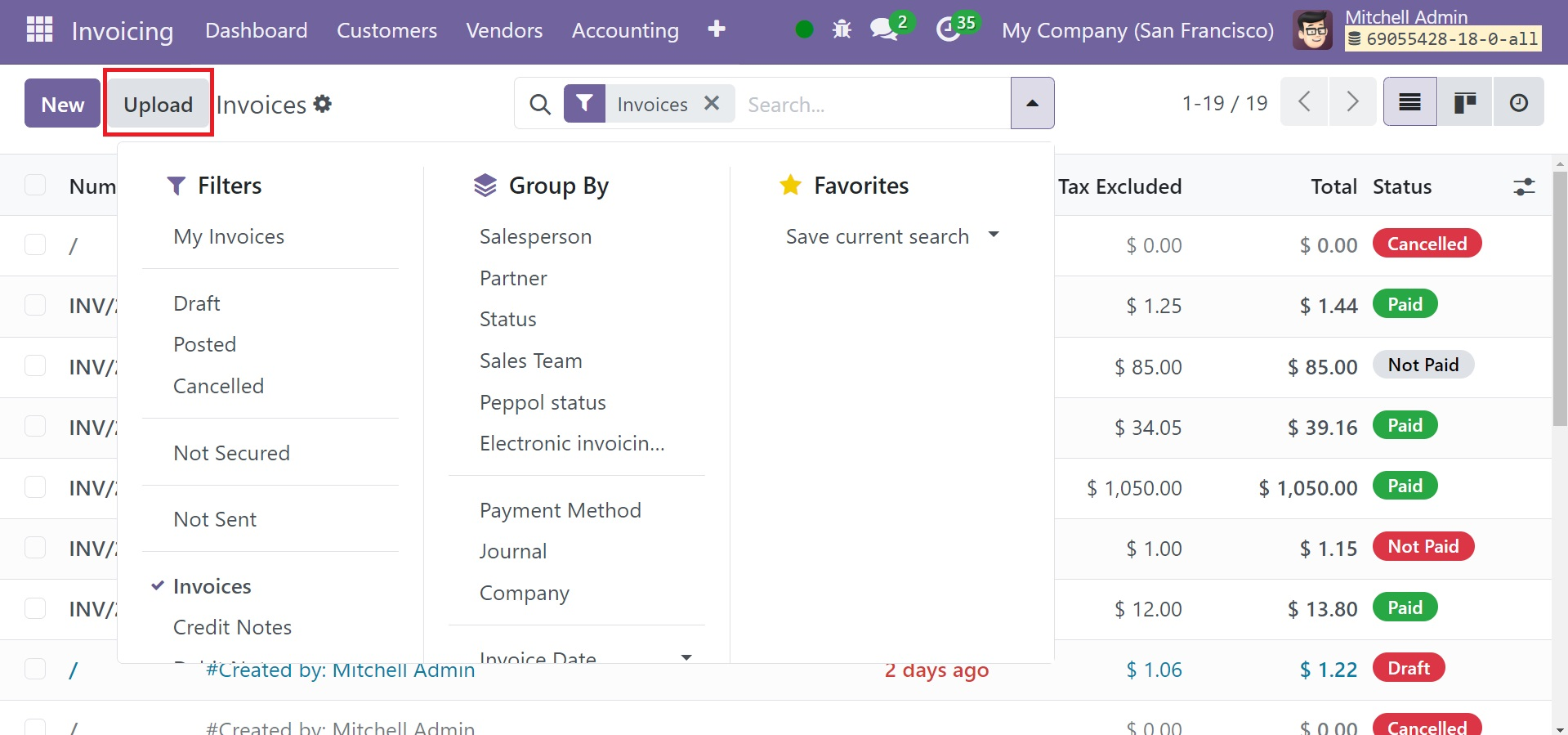Tick checkbox for the $ 1.22 draft row
Image resolution: width=1568 pixels, height=735 pixels.
(x=35, y=669)
